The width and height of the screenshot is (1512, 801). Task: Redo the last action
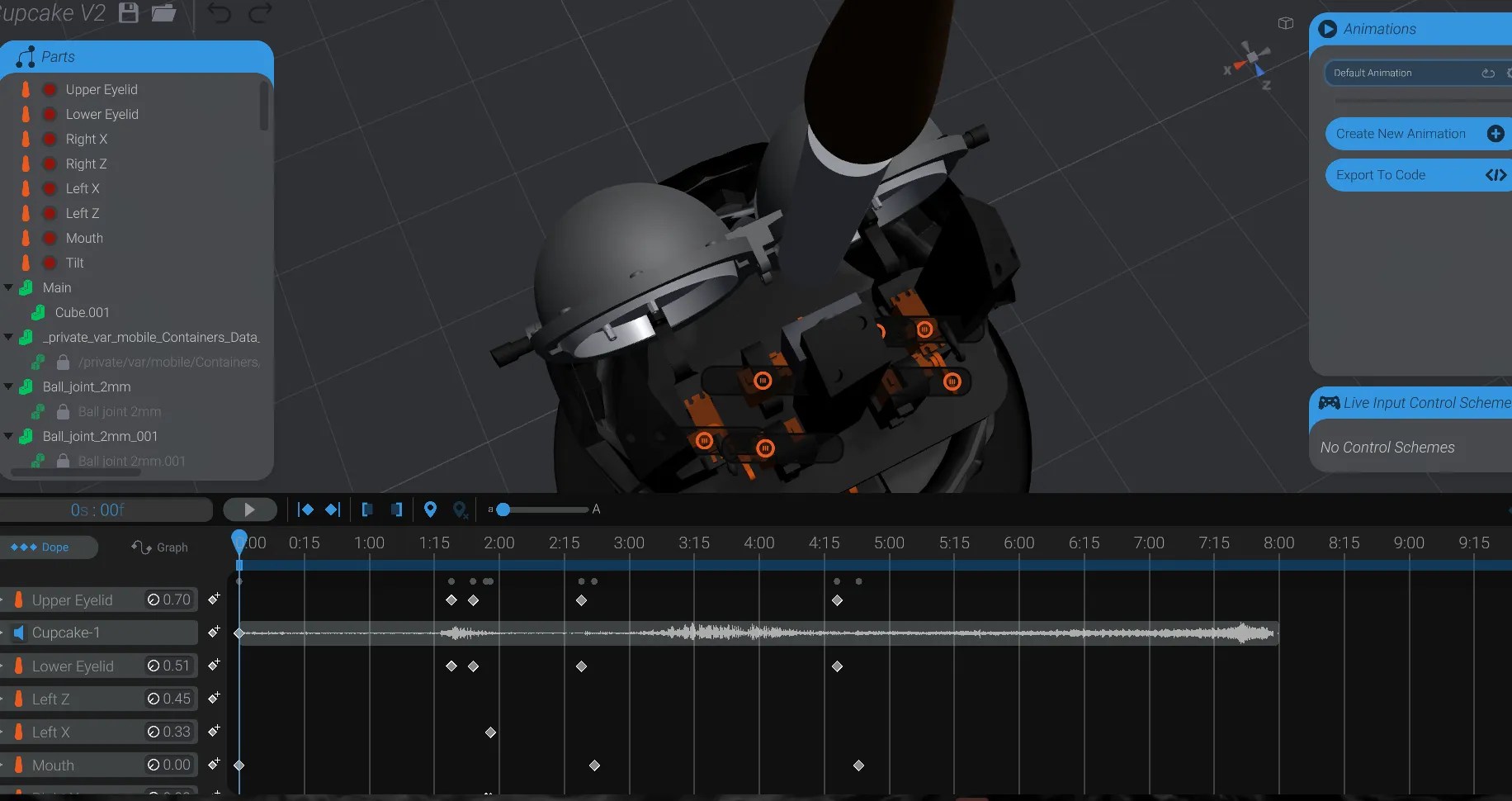point(261,12)
